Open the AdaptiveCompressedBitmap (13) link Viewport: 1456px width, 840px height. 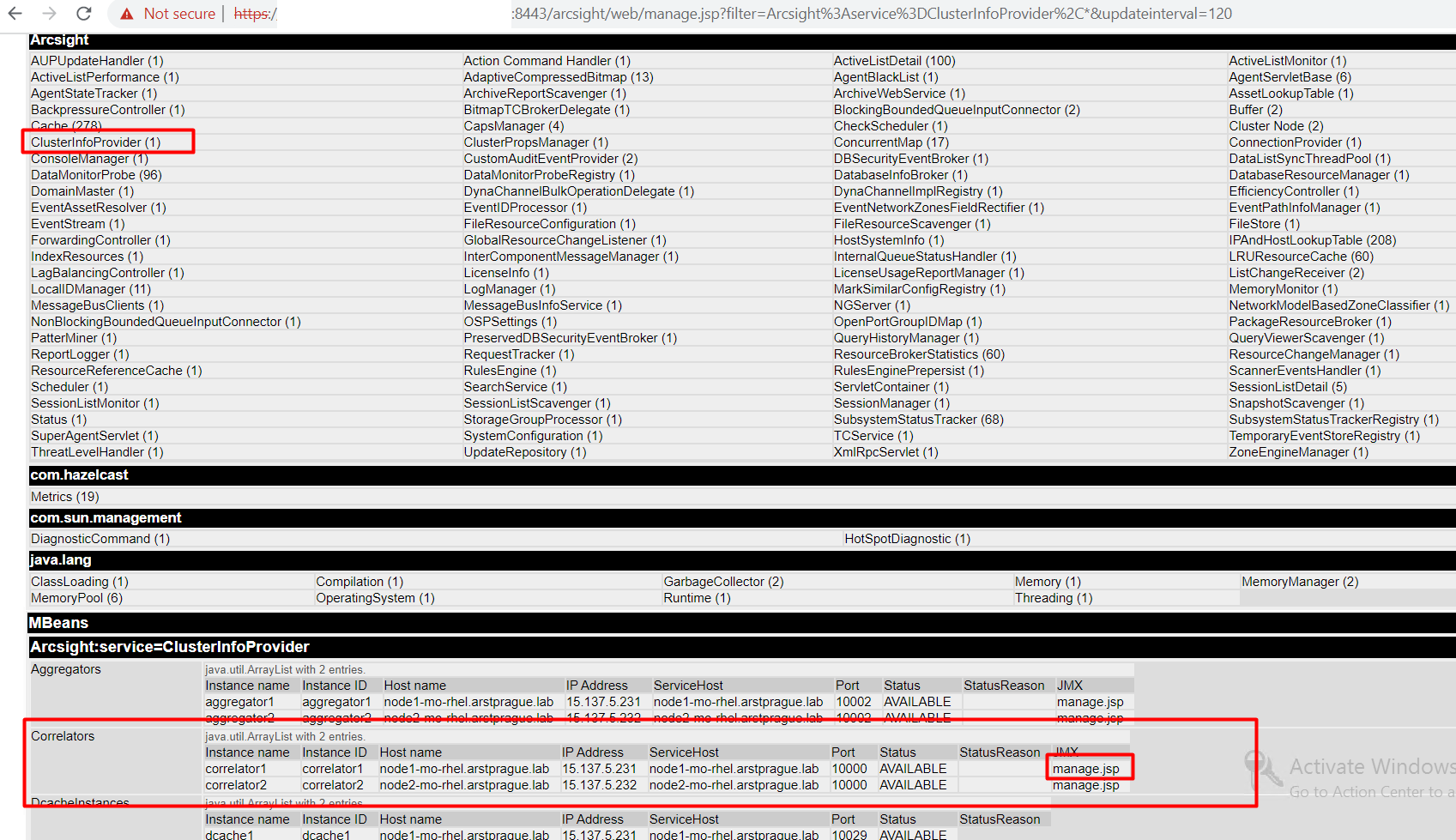point(559,77)
